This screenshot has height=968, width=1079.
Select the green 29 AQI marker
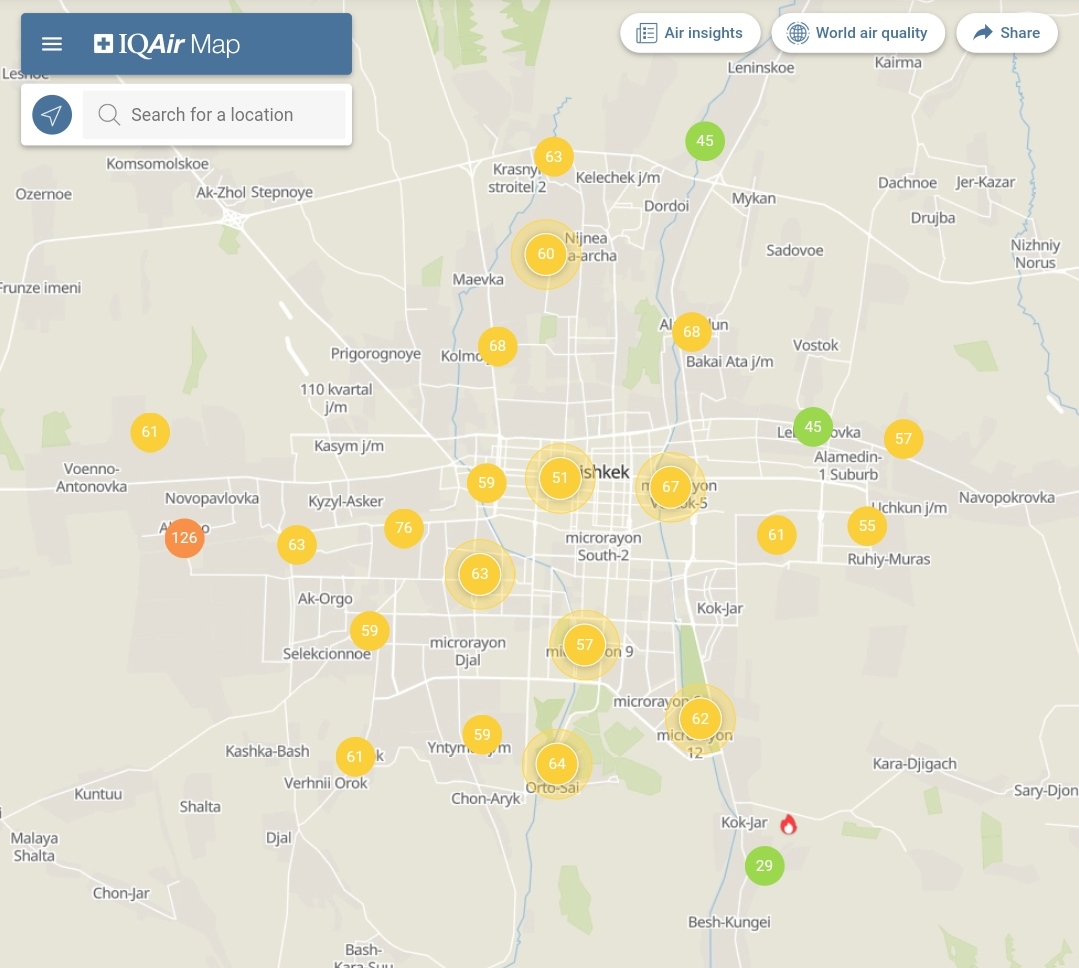click(764, 865)
